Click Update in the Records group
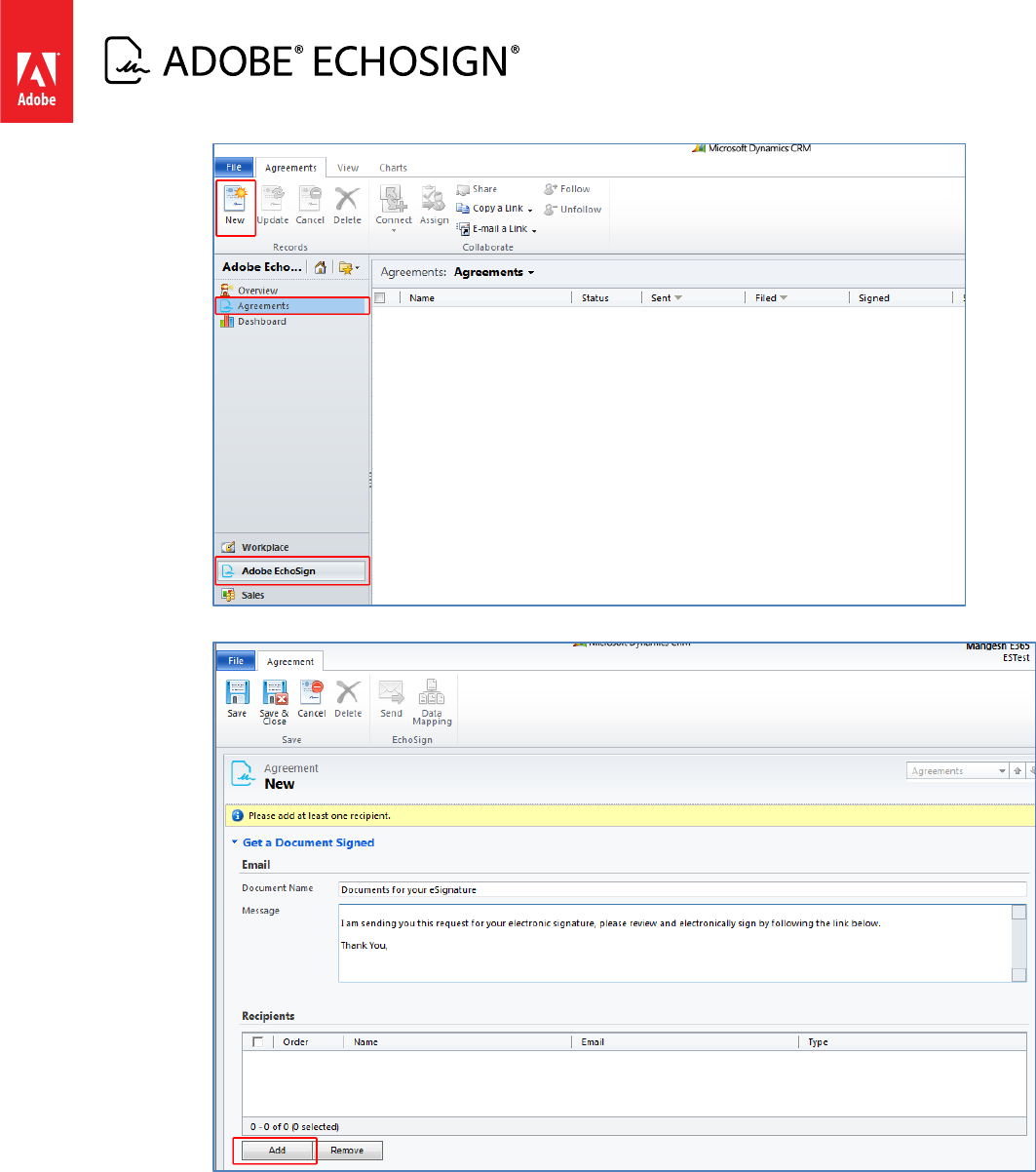The width and height of the screenshot is (1036, 1172). click(x=272, y=207)
